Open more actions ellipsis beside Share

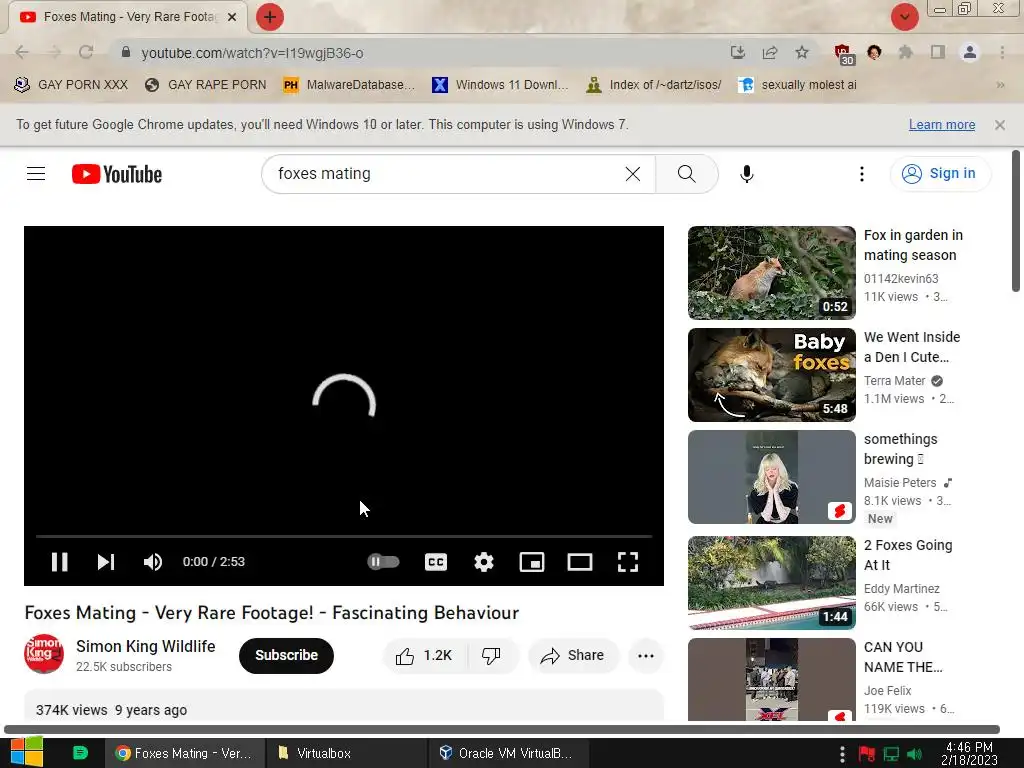coord(645,656)
